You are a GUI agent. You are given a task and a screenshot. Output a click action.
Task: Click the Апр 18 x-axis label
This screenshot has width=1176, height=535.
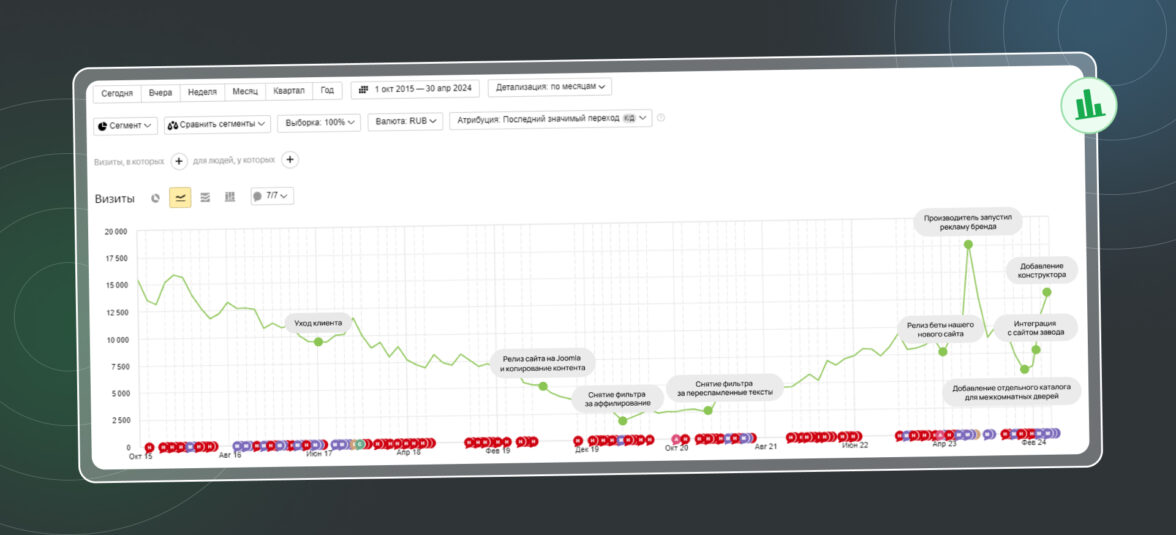tap(409, 452)
